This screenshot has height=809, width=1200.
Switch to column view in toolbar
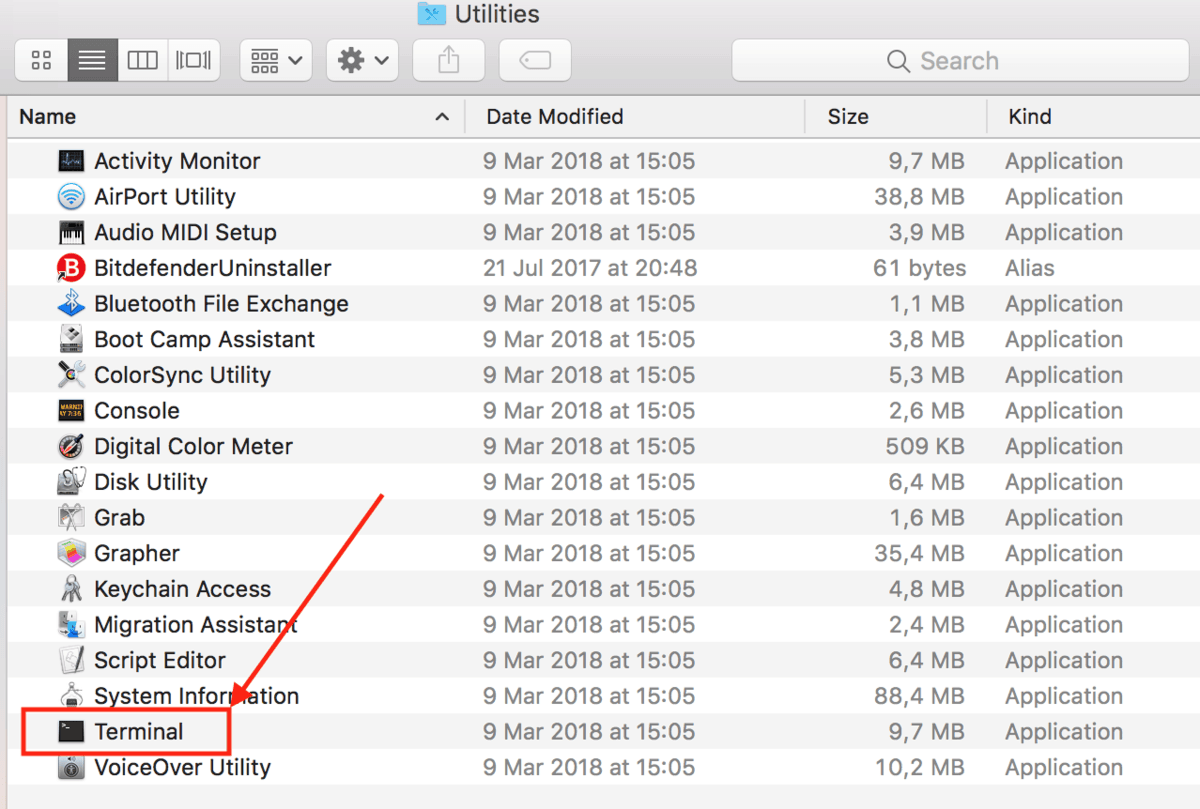pos(143,61)
